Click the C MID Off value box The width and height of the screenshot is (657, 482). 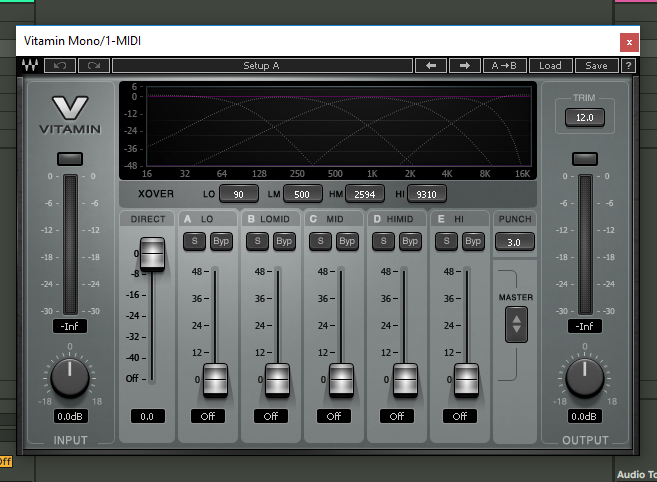point(334,416)
